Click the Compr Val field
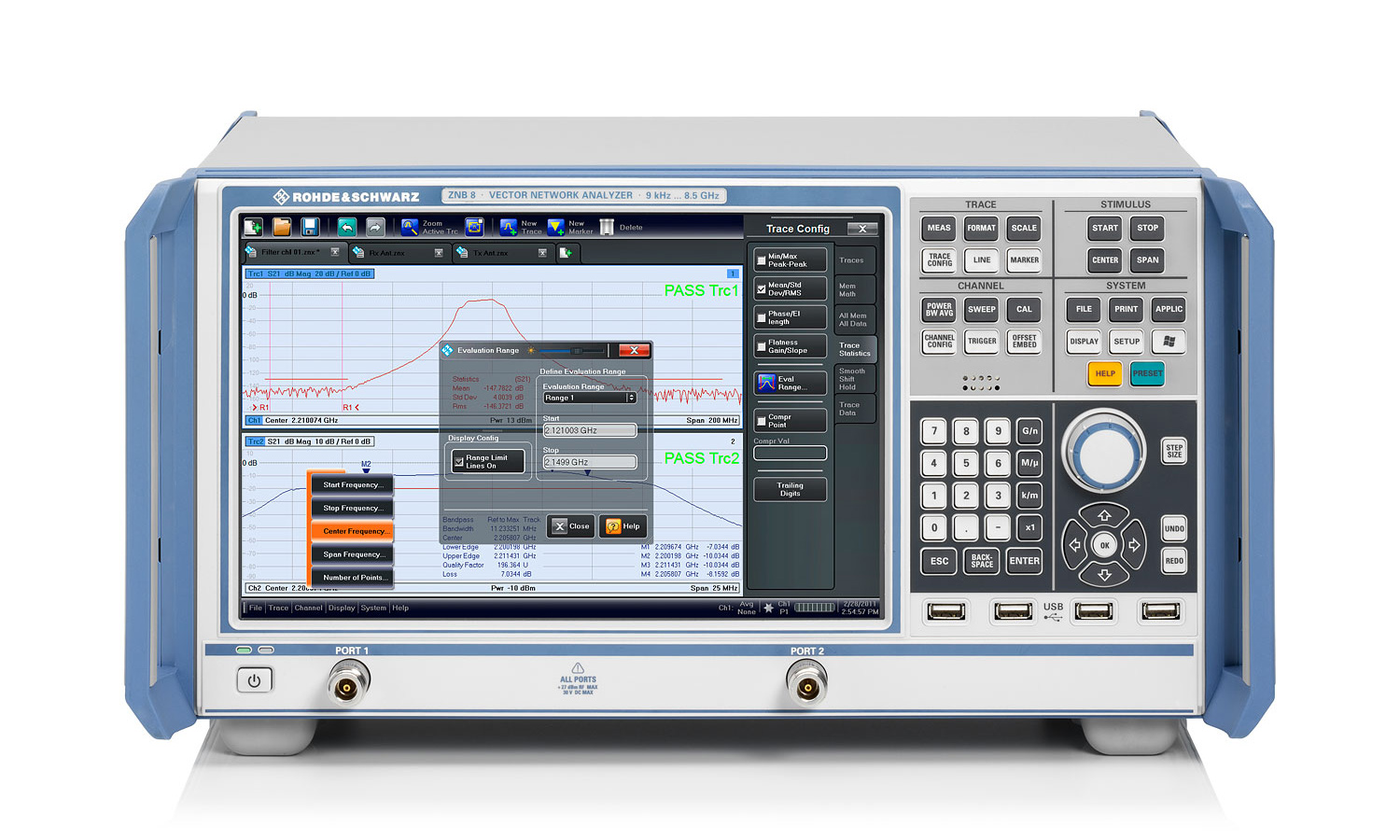 [x=790, y=454]
